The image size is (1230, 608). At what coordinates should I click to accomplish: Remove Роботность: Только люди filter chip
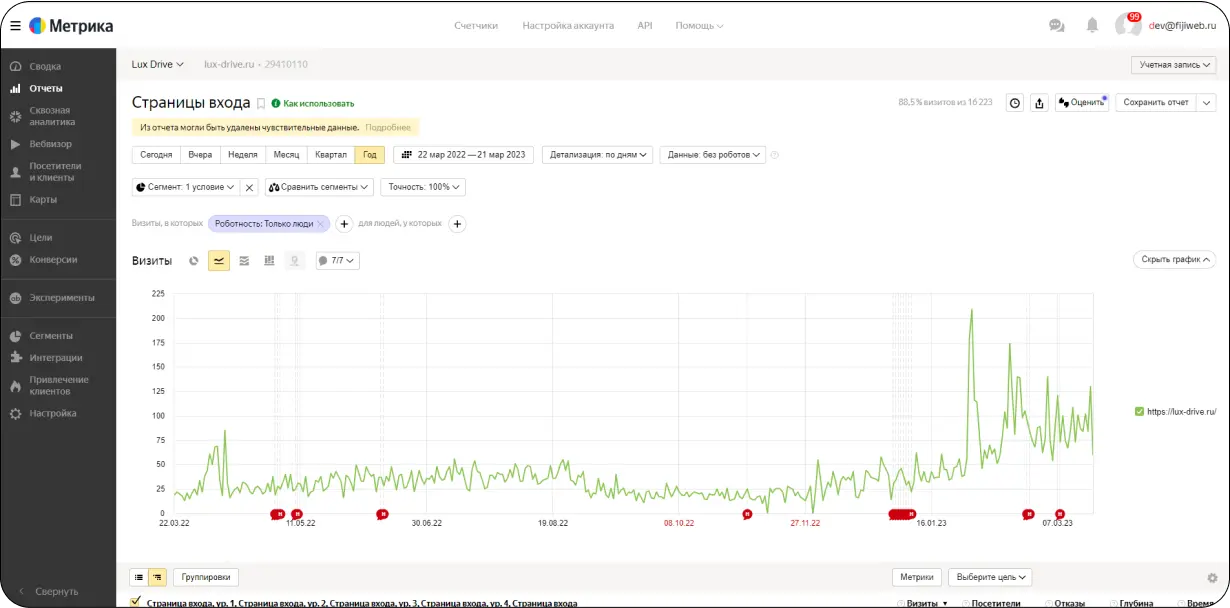(320, 224)
